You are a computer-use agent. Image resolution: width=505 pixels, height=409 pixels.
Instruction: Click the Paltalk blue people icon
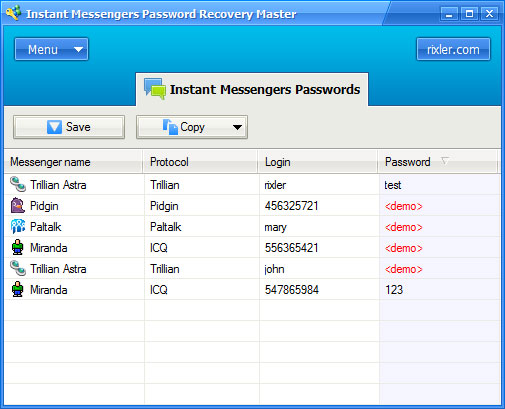click(x=18, y=226)
